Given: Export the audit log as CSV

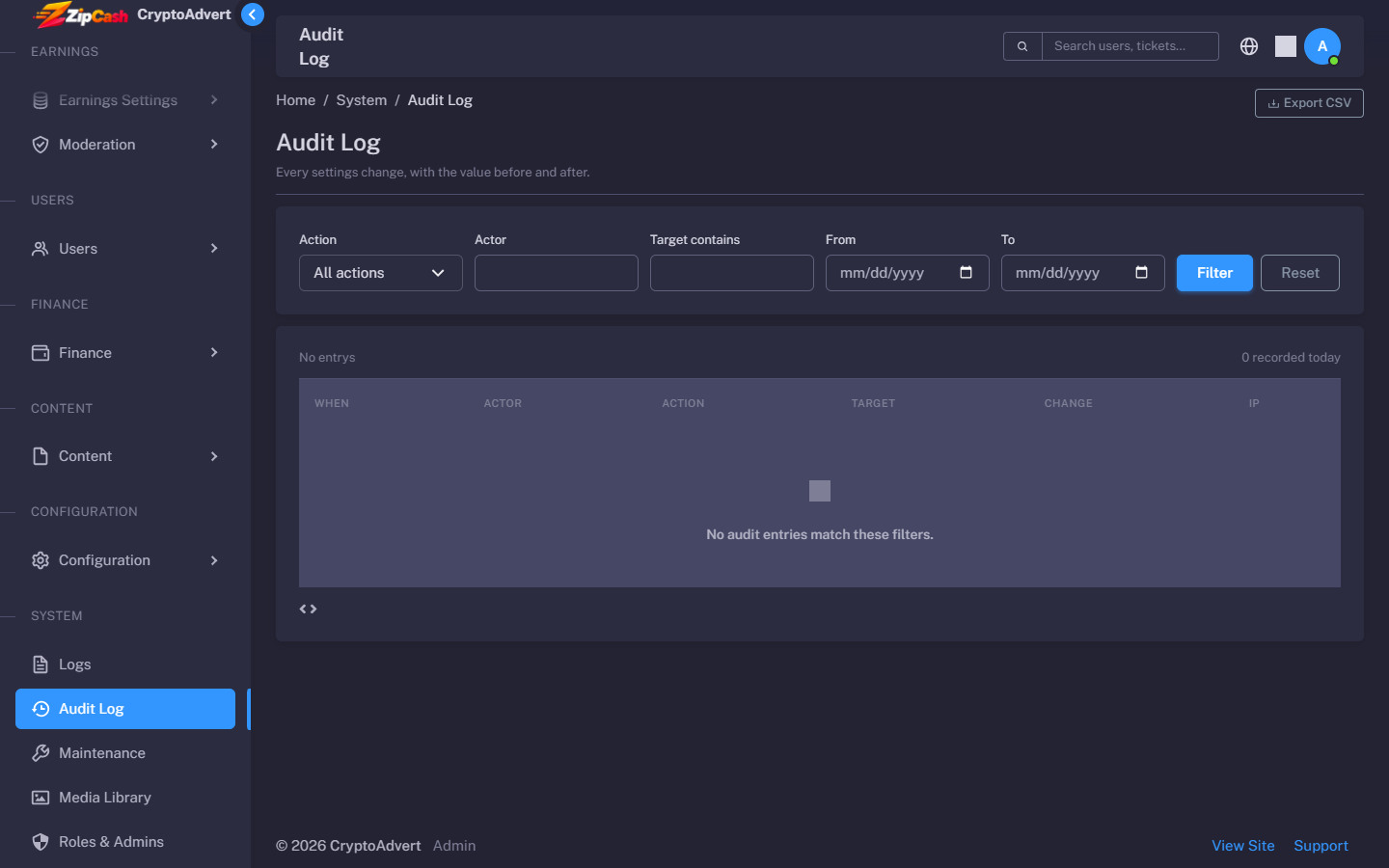Looking at the screenshot, I should coord(1309,103).
